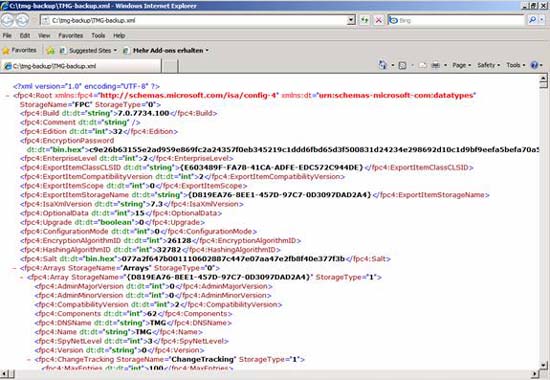This screenshot has width=550, height=380.
Task: Open the File menu
Action: point(7,35)
